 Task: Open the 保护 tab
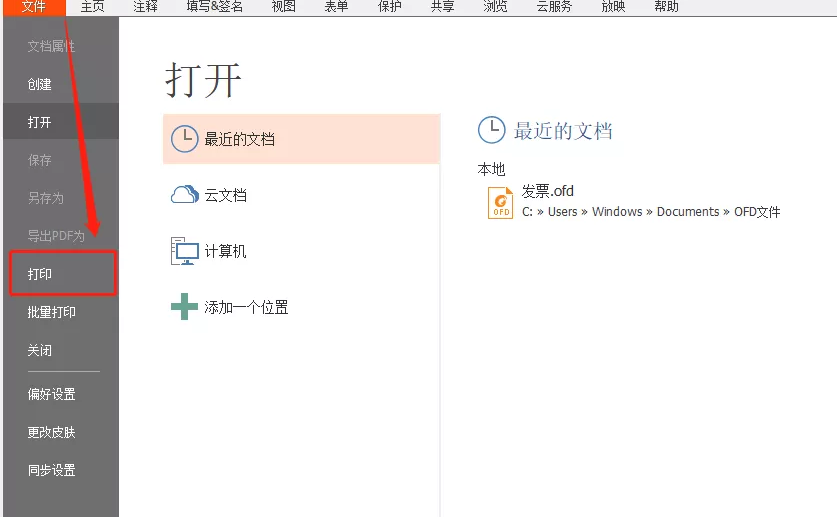click(390, 7)
